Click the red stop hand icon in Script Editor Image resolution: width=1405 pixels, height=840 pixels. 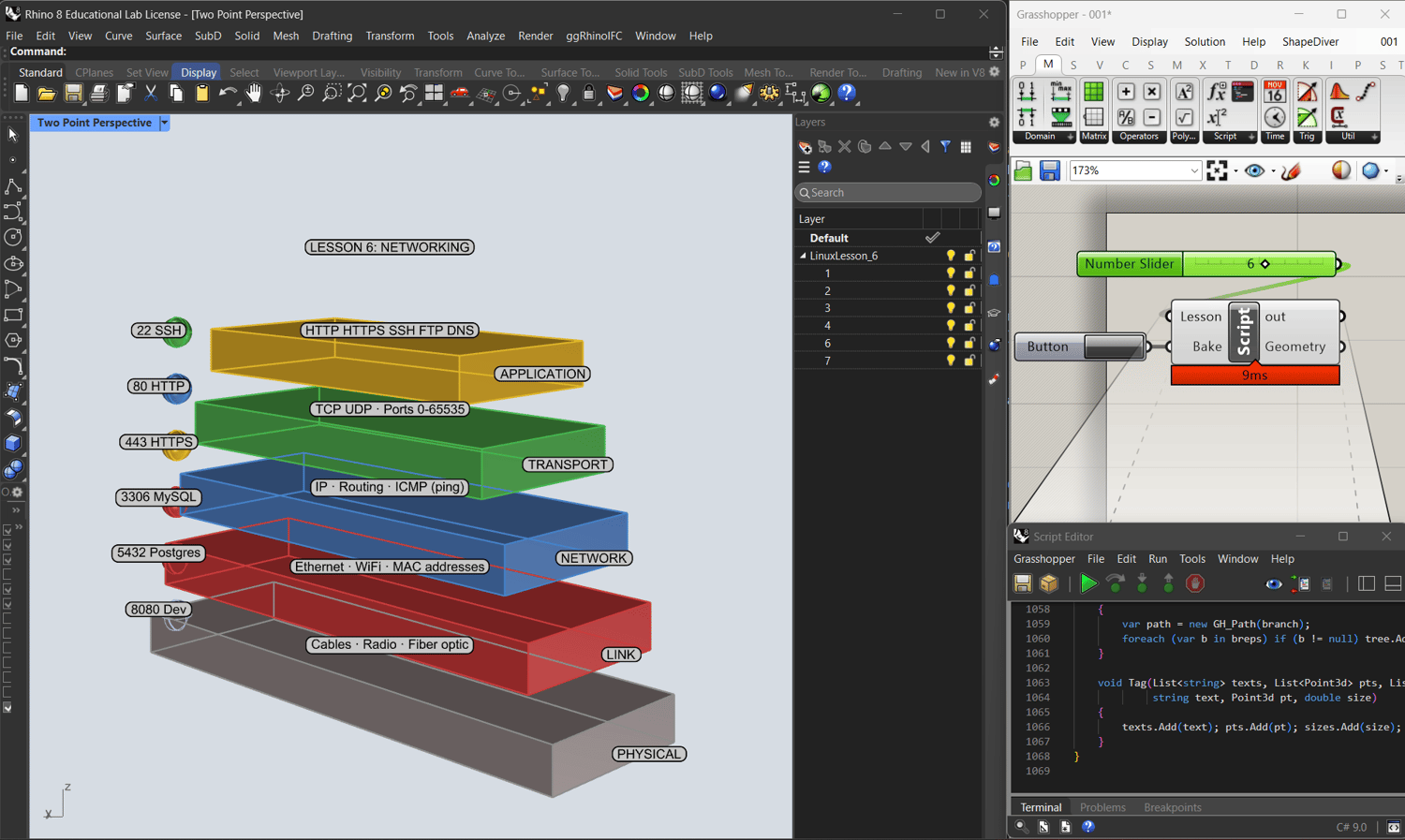tap(1195, 584)
